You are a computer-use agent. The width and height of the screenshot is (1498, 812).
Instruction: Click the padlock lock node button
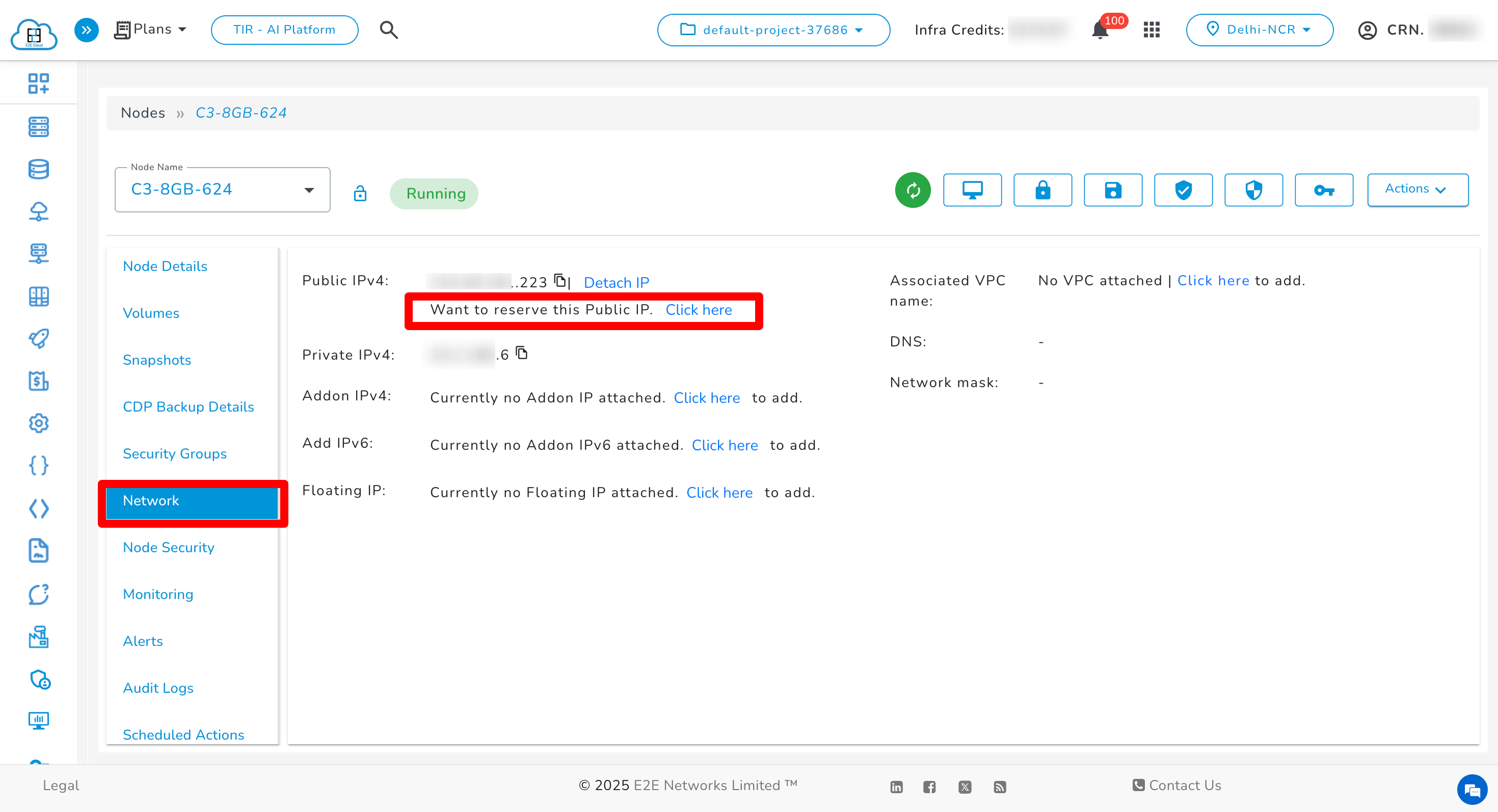tap(1042, 190)
